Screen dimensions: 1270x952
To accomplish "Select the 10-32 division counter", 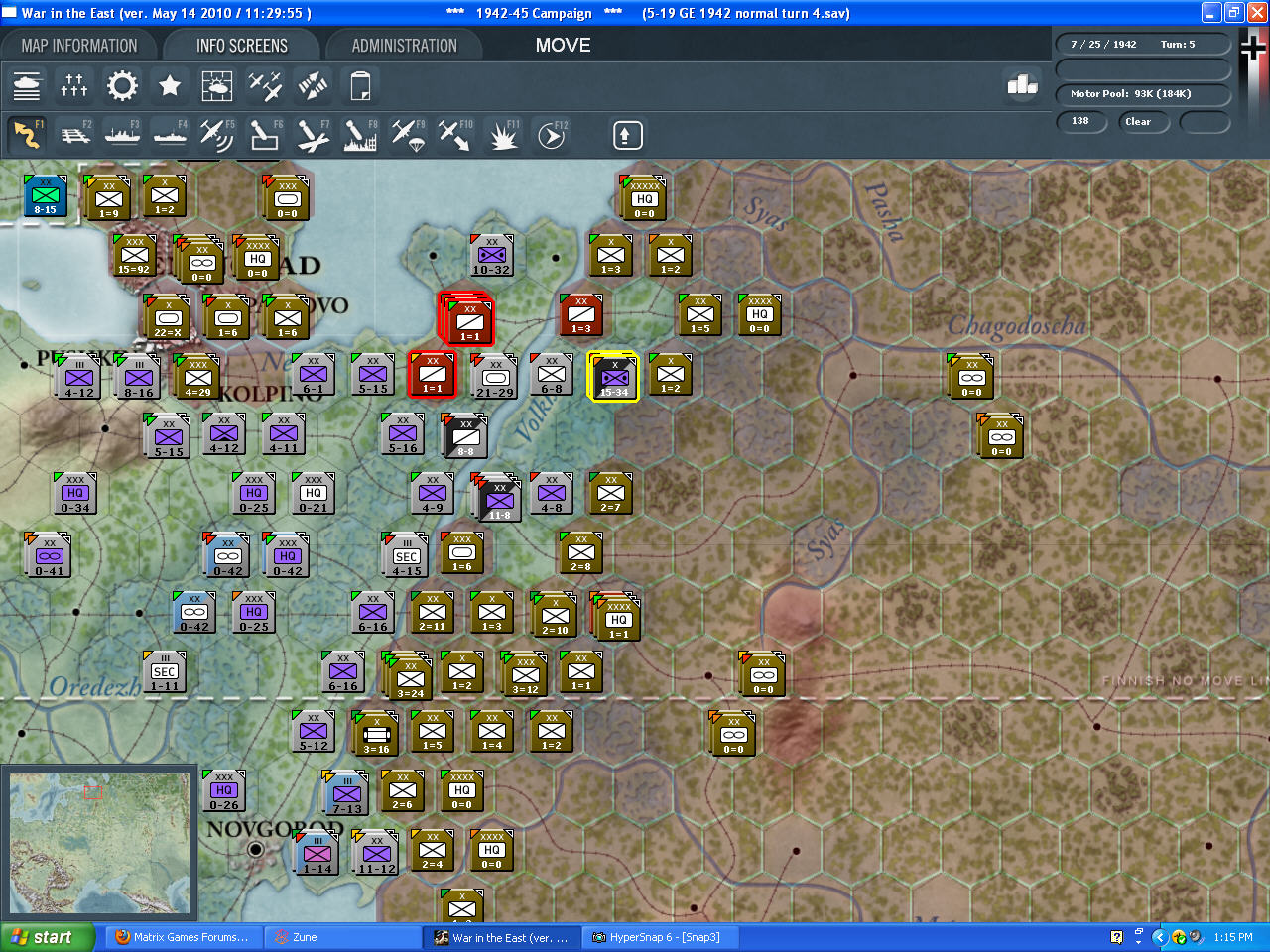I will pyautogui.click(x=491, y=256).
